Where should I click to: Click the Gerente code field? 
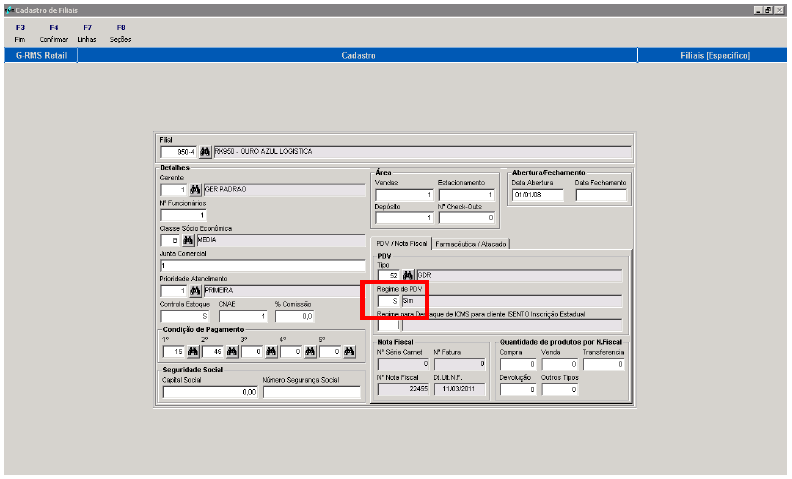(x=174, y=190)
